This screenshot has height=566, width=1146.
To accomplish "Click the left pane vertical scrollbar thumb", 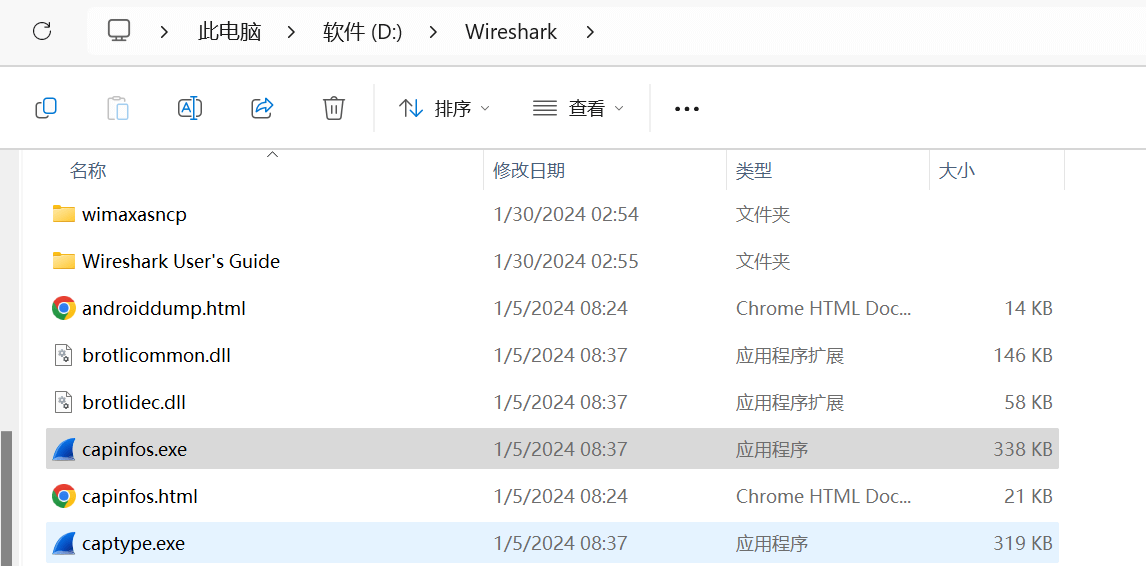I will 7,497.
